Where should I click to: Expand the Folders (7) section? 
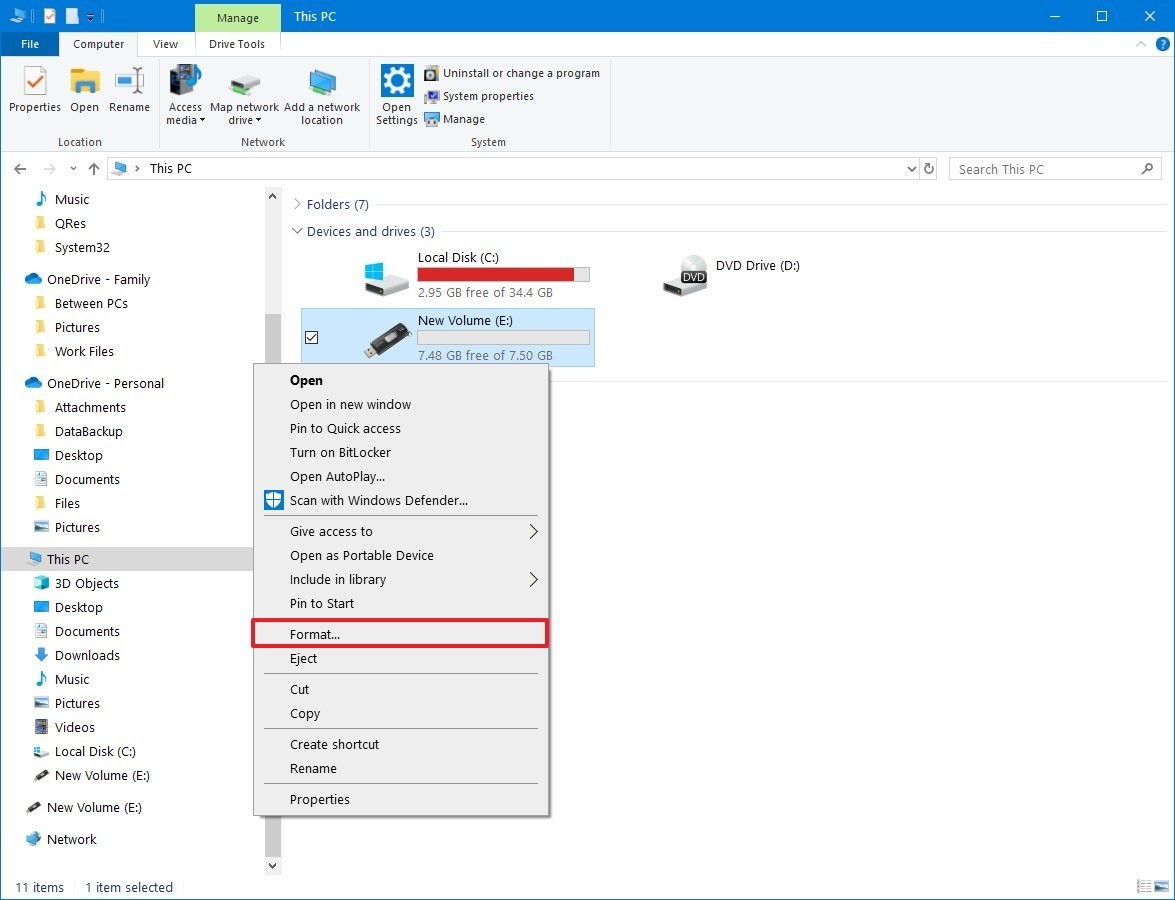point(297,205)
